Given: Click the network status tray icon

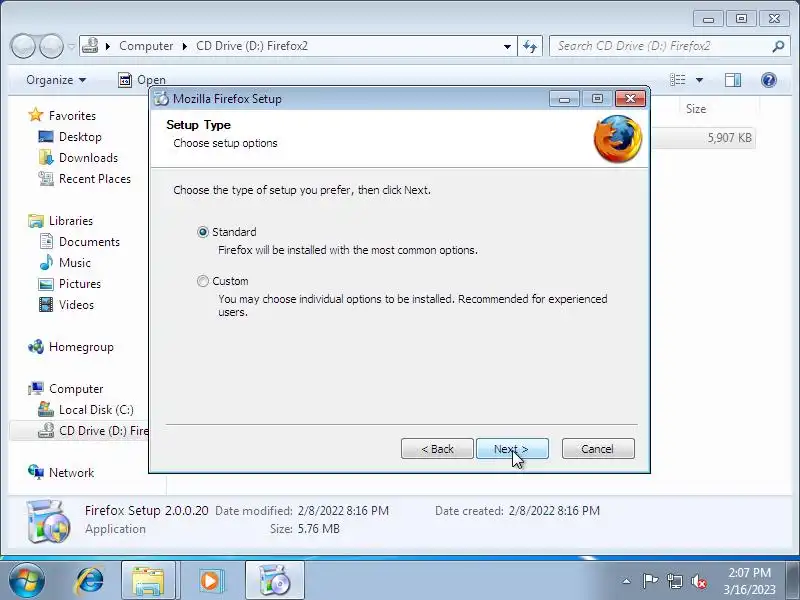Looking at the screenshot, I should (674, 581).
